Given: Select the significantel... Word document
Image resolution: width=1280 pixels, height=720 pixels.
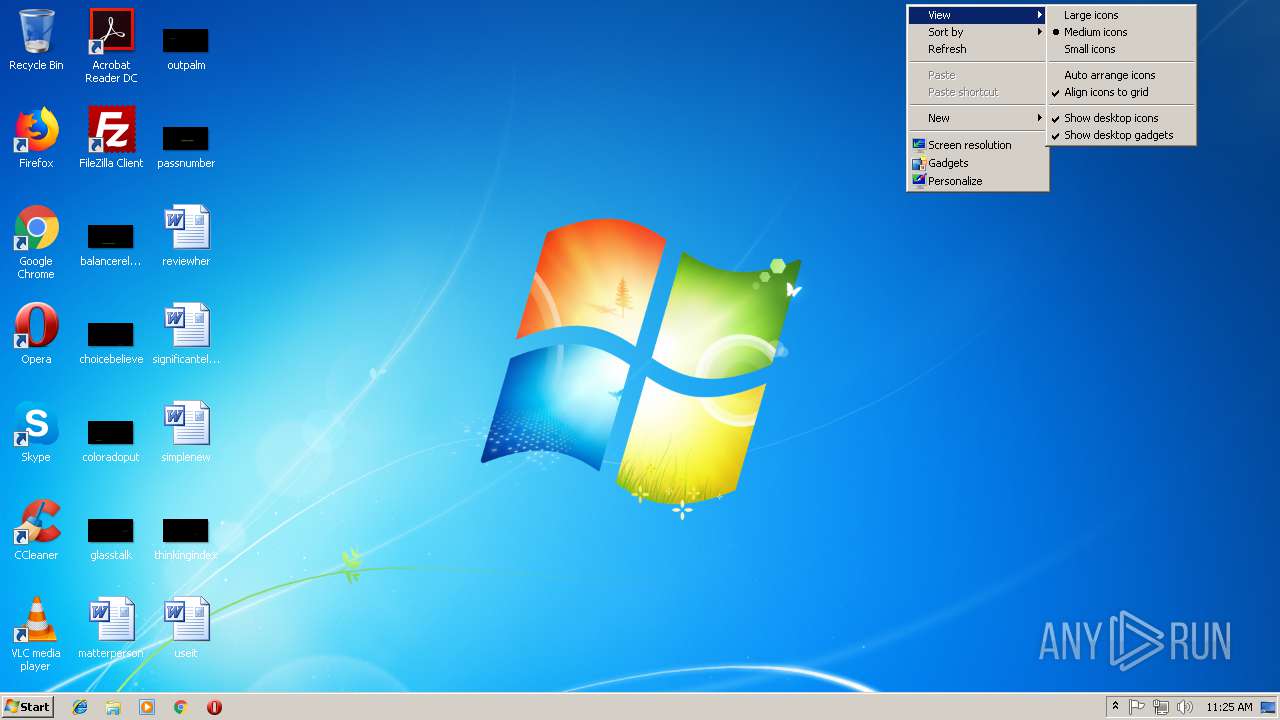Looking at the screenshot, I should point(186,334).
